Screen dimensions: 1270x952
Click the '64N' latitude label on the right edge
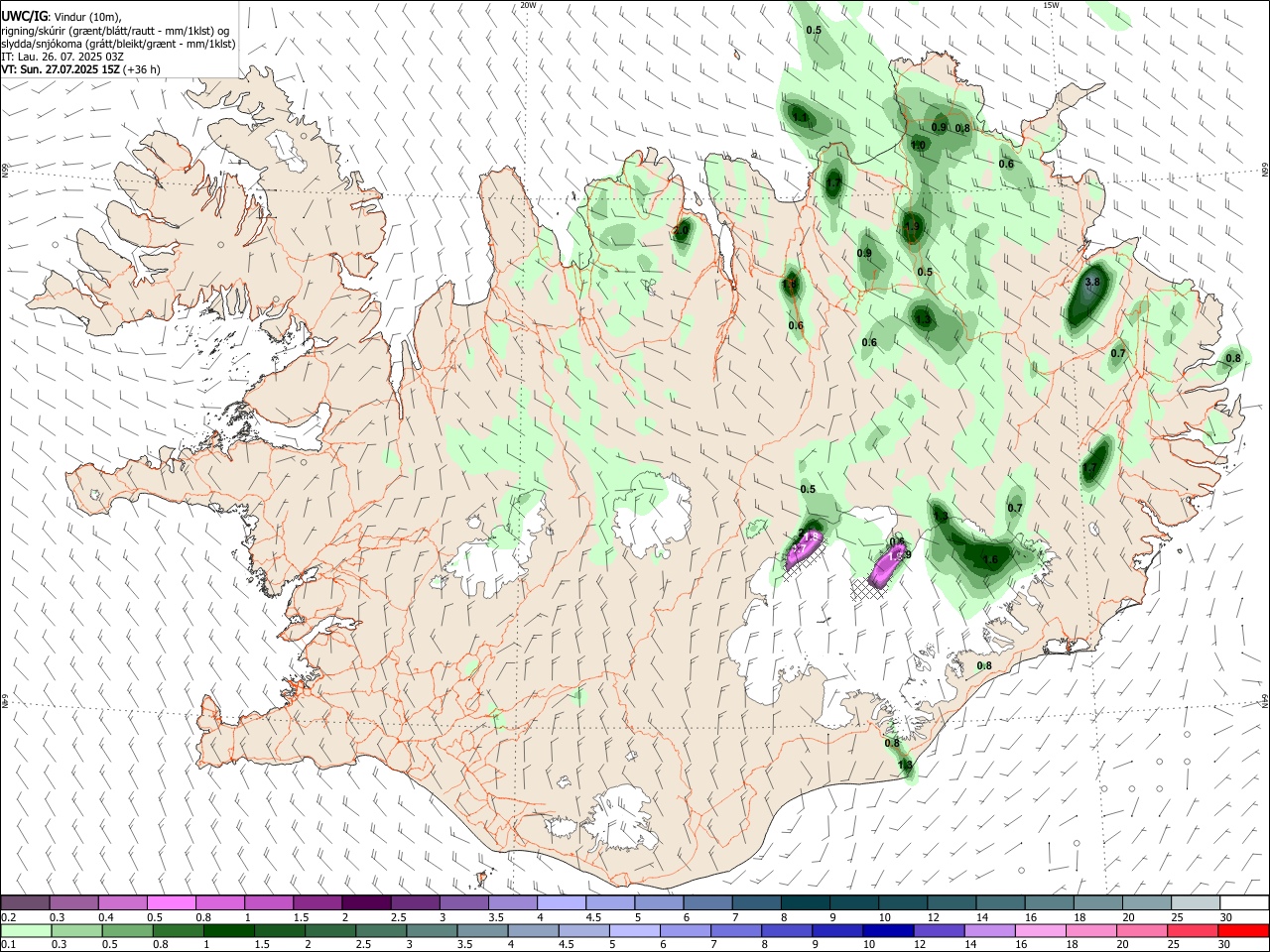tap(1265, 701)
